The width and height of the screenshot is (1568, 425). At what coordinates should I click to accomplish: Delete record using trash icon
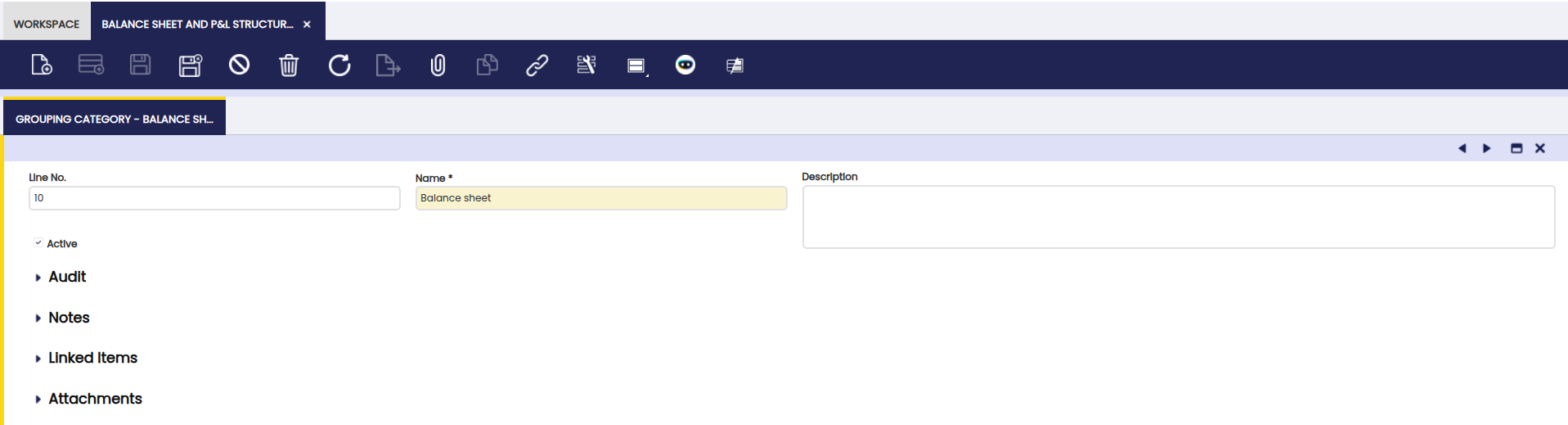click(289, 65)
